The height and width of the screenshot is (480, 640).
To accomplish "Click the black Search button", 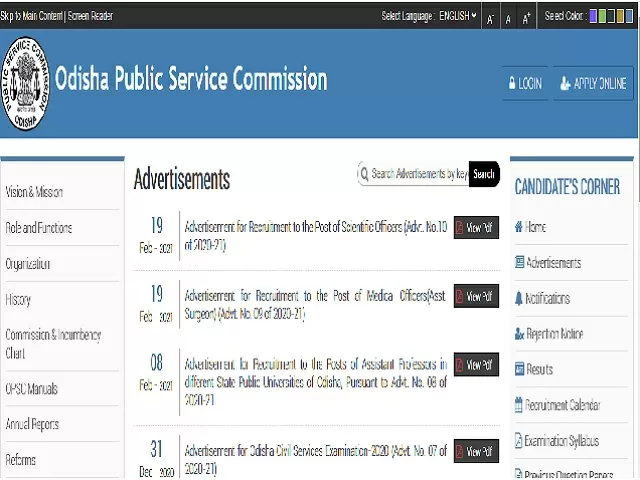I will click(484, 174).
